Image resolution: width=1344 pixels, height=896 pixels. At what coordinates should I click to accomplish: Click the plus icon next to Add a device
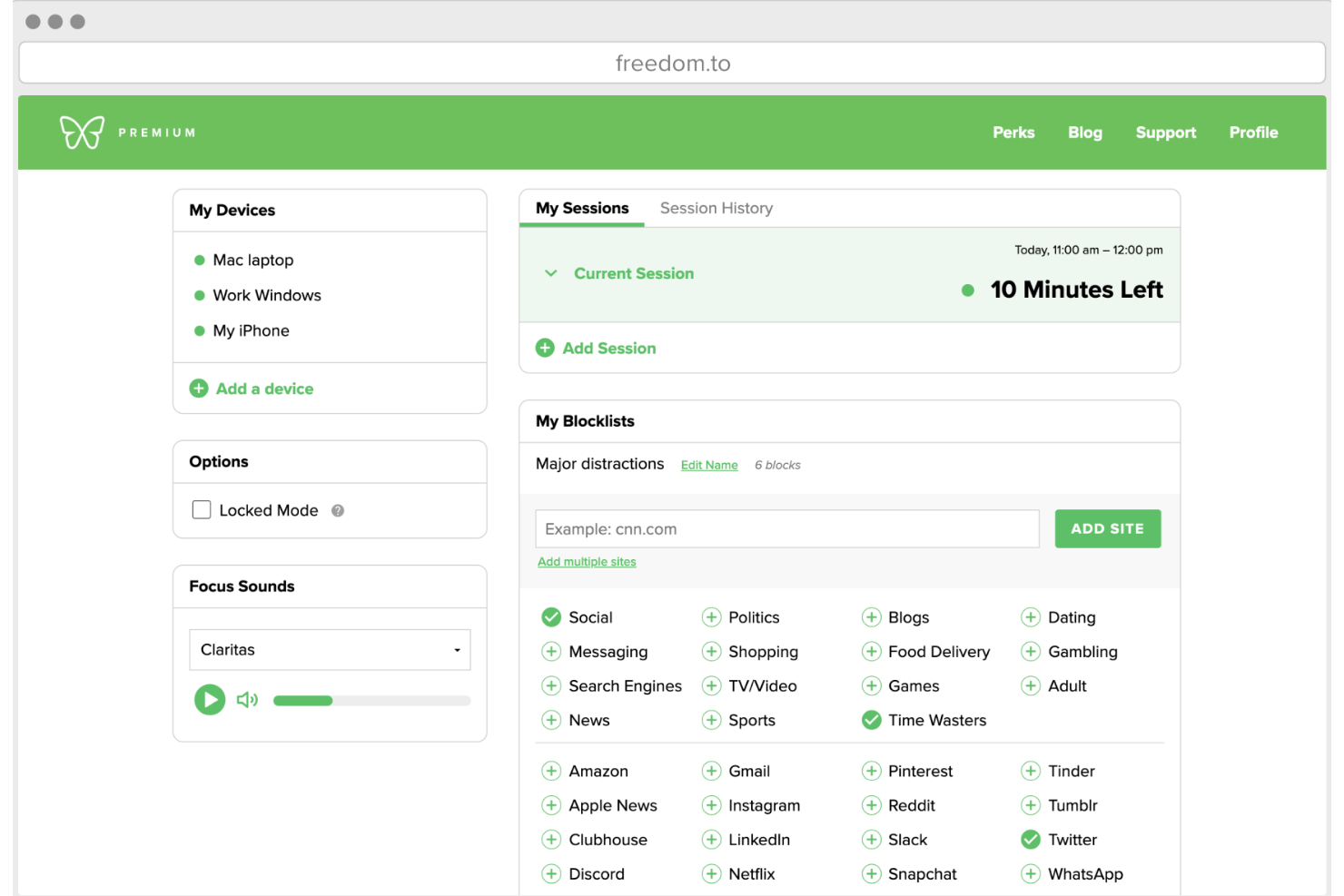tap(199, 389)
